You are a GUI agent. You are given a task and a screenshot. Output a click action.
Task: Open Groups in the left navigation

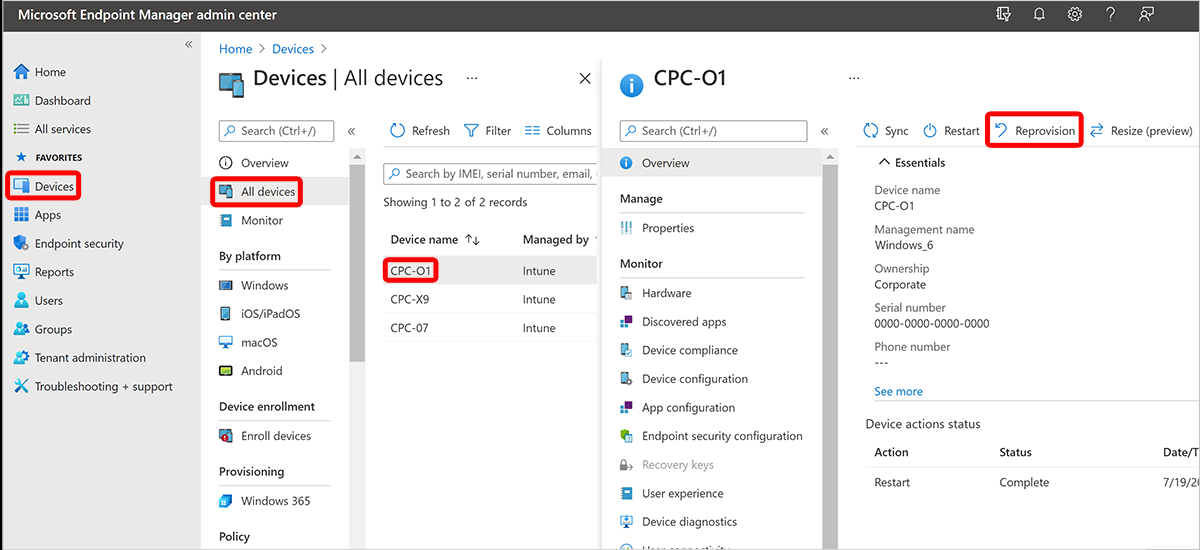point(43,329)
